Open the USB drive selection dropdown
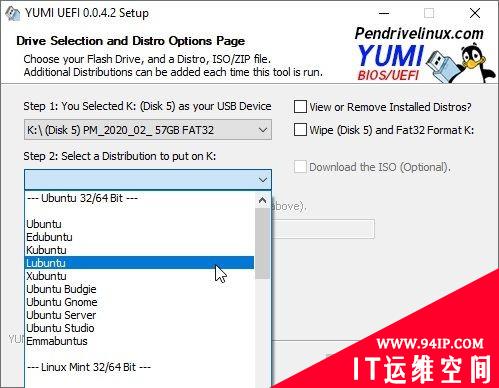This screenshot has width=499, height=388. 148,130
